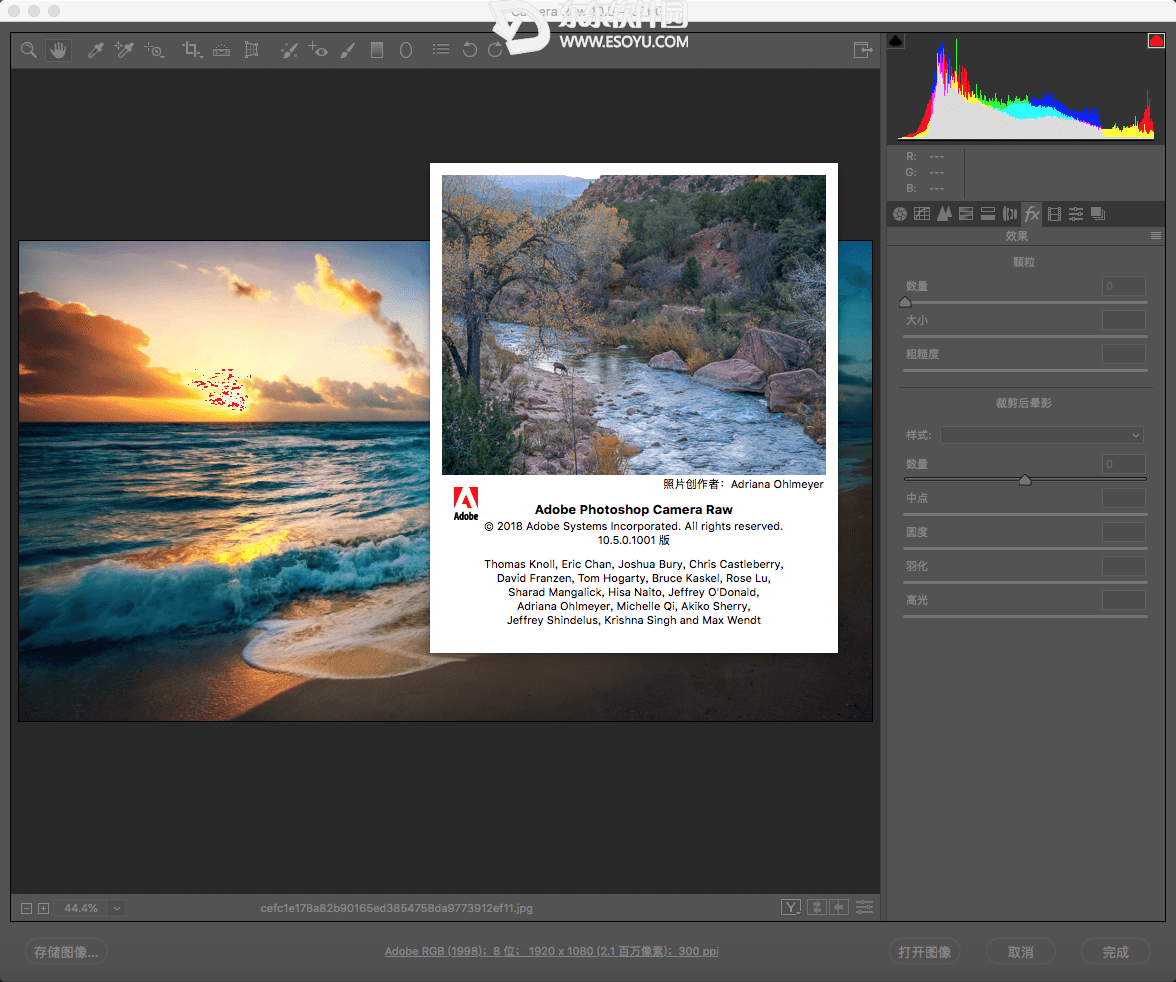Click the file name cefc1e178a82b...jpg text
Screen dimensions: 1176x982
397,908
